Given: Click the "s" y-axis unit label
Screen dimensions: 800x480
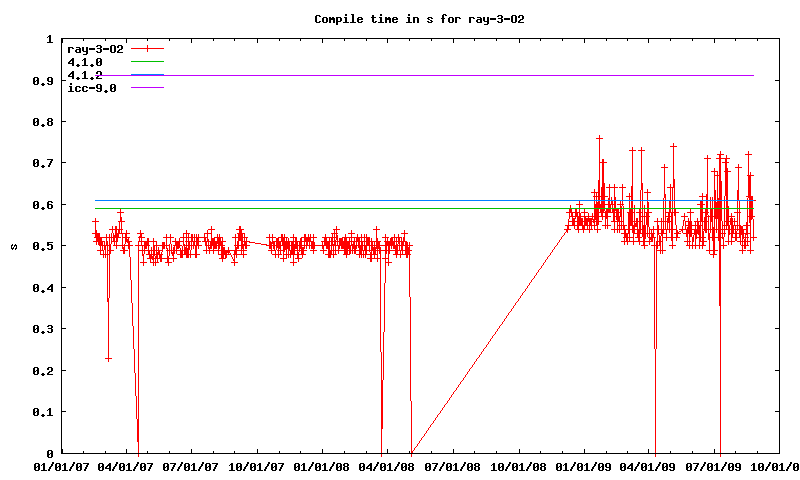Looking at the screenshot, I should point(12,246).
